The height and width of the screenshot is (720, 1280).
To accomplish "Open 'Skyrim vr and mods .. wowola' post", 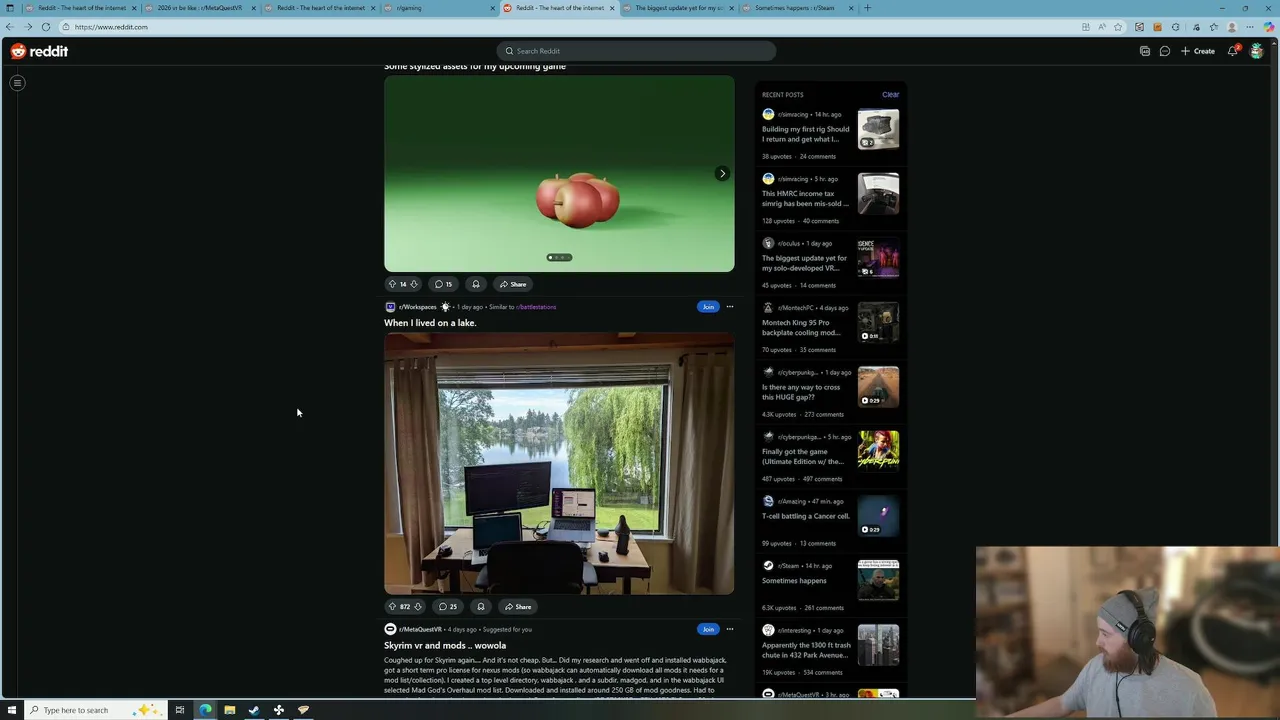I will click(x=445, y=646).
